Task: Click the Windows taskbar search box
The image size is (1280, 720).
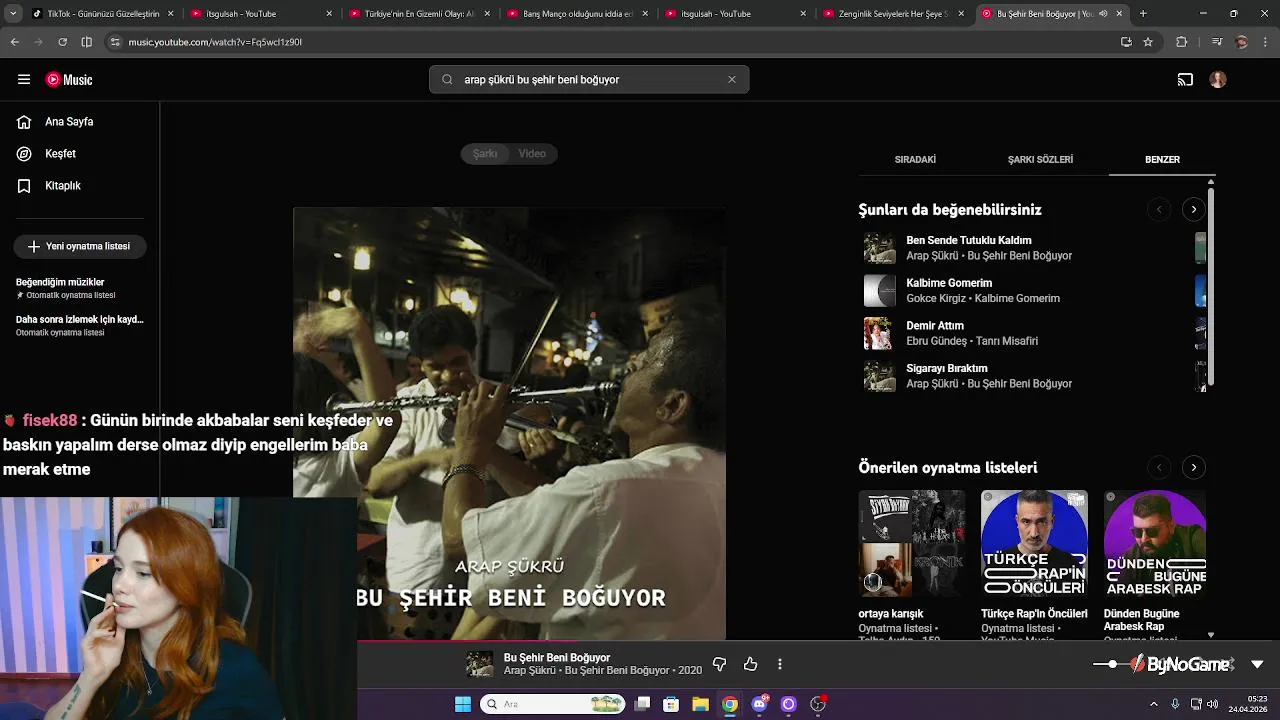Action: point(554,704)
